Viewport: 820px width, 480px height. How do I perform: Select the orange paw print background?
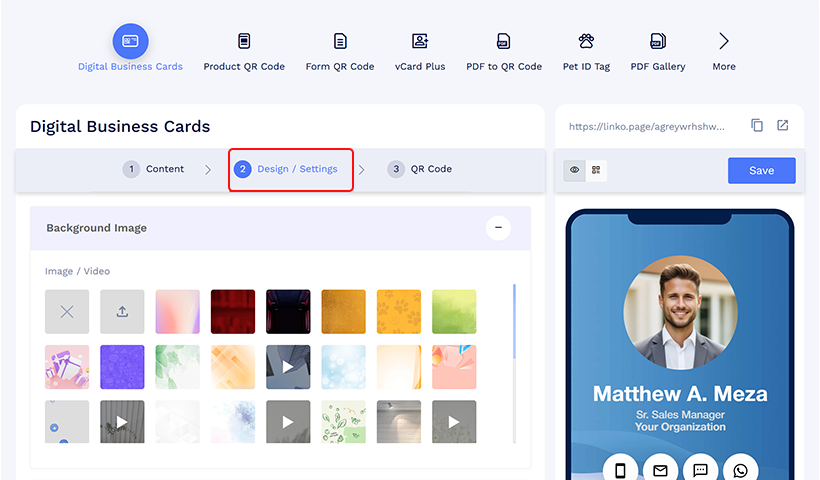tap(399, 312)
